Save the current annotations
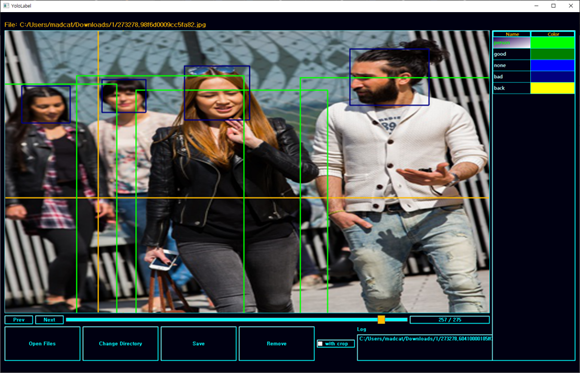This screenshot has width=580, height=373. pos(199,343)
